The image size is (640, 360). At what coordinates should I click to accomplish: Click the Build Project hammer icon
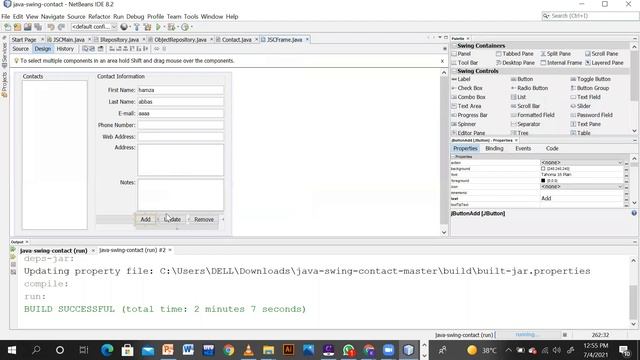click(136, 27)
